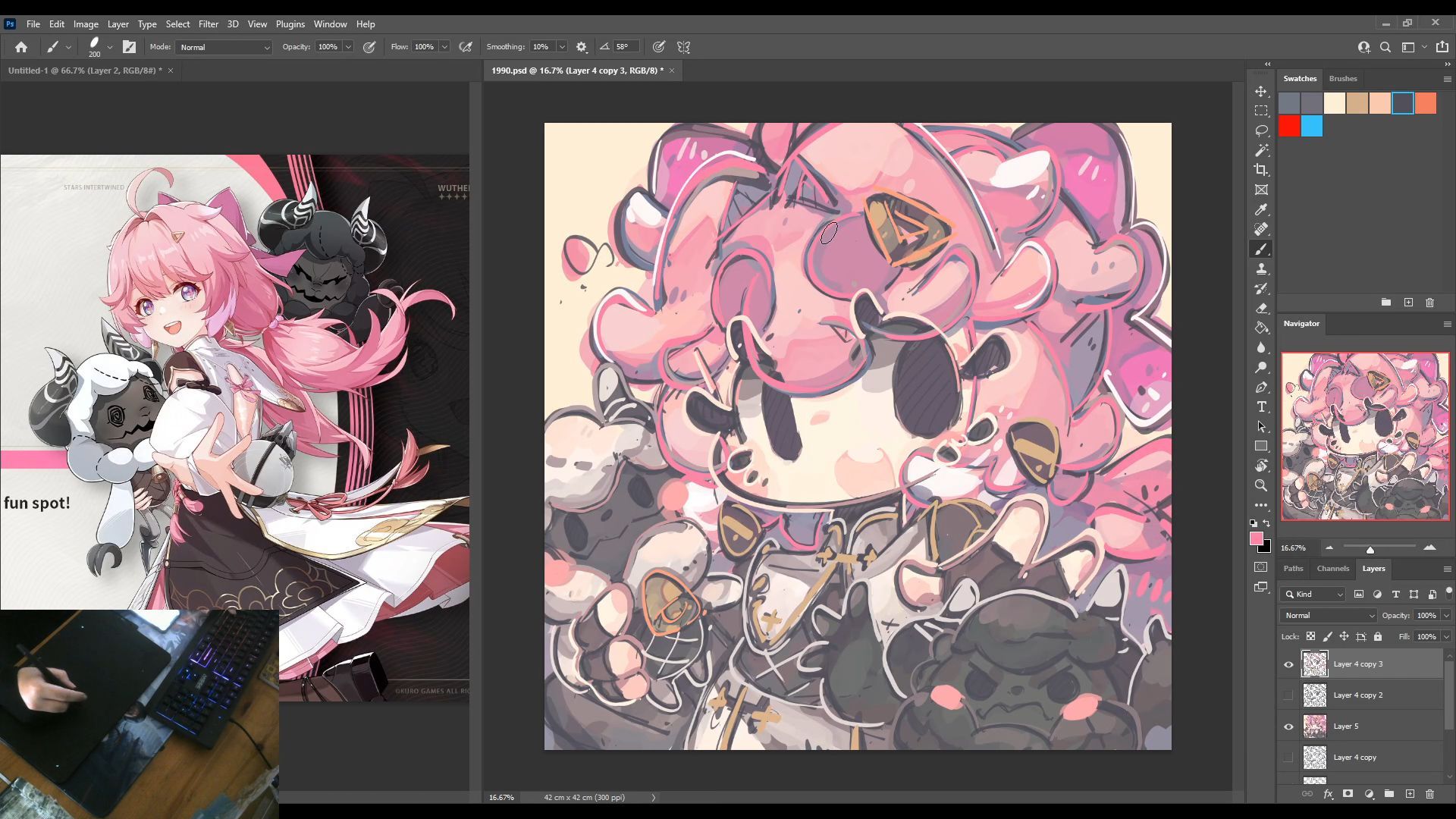Show Layer 4 copy visibility box
Image resolution: width=1456 pixels, height=819 pixels.
coord(1288,758)
